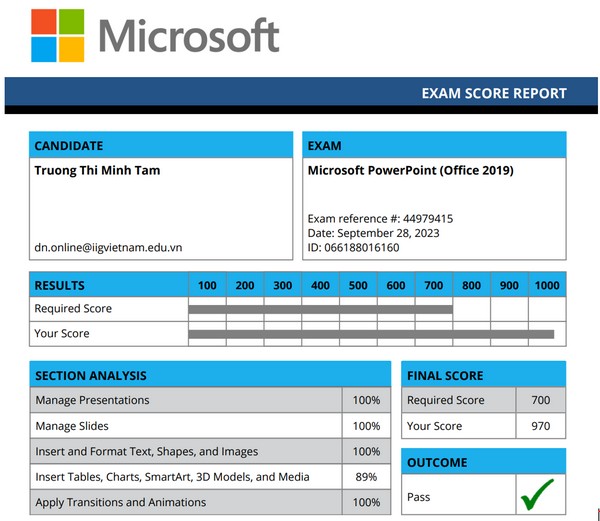Click the 200 column header in Results
The image size is (600, 521).
245,285
